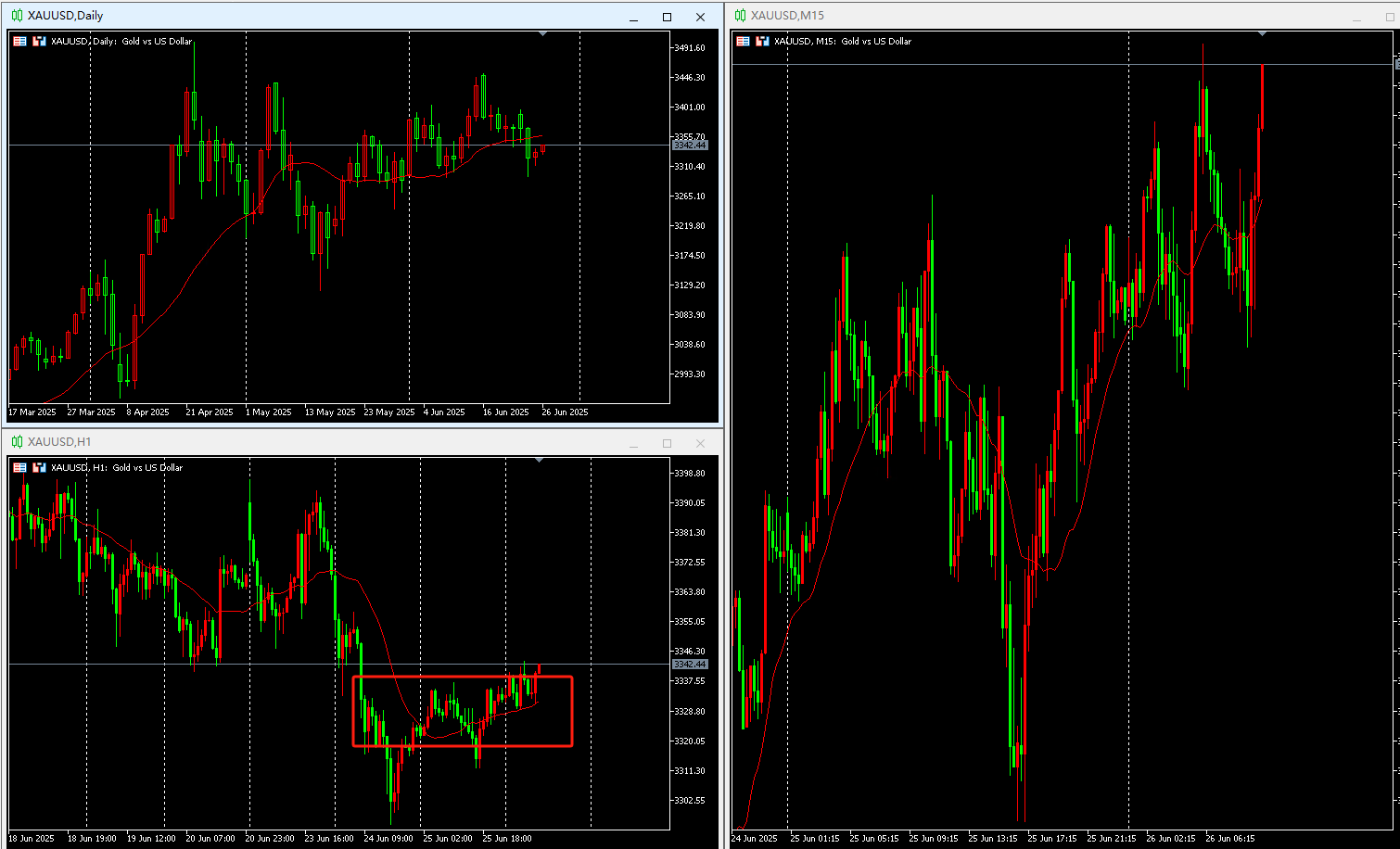Select the chart shift triangle on Daily chart
1400x849 pixels.
(542, 33)
